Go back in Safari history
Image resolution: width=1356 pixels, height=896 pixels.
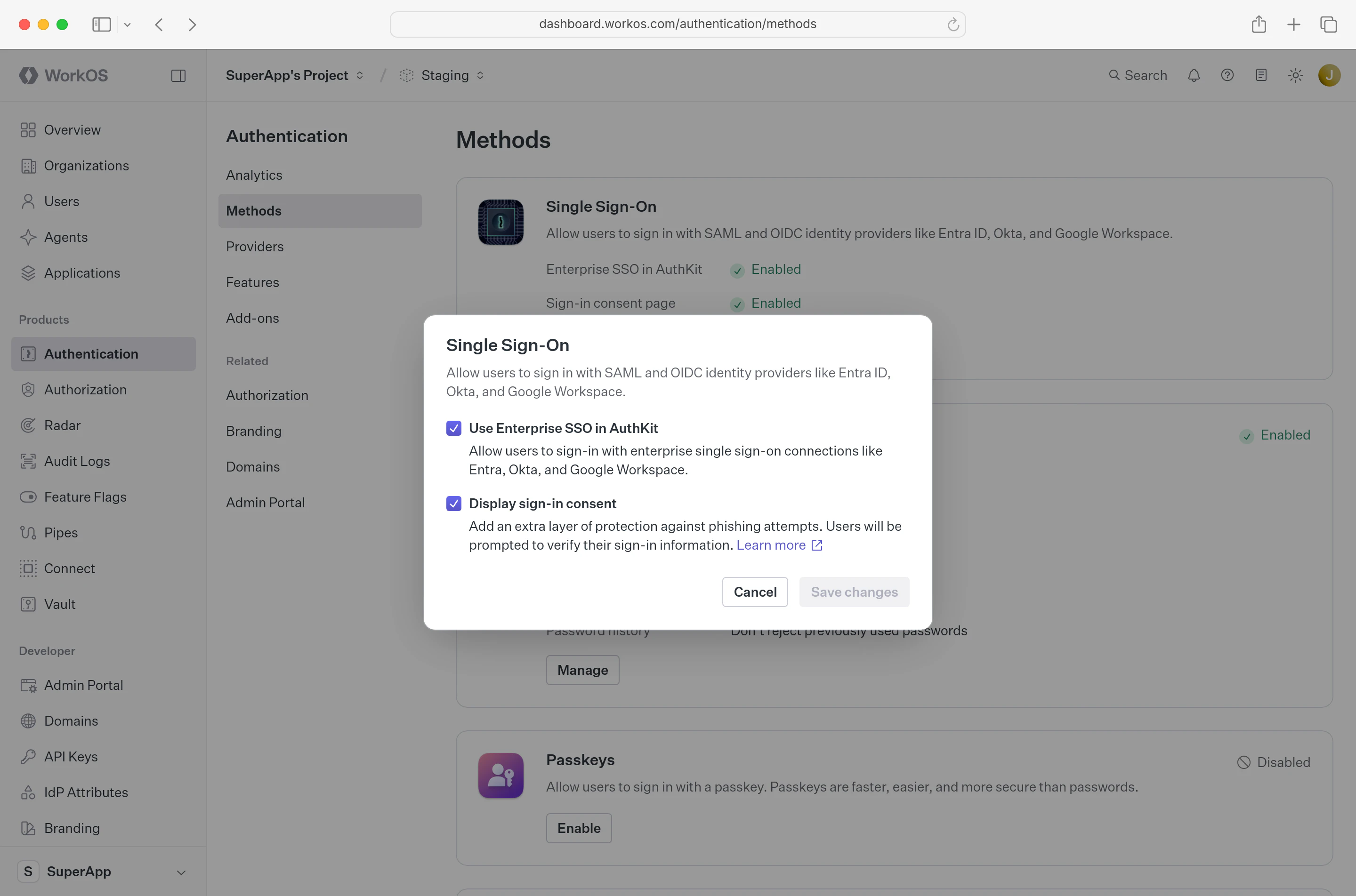(x=160, y=24)
